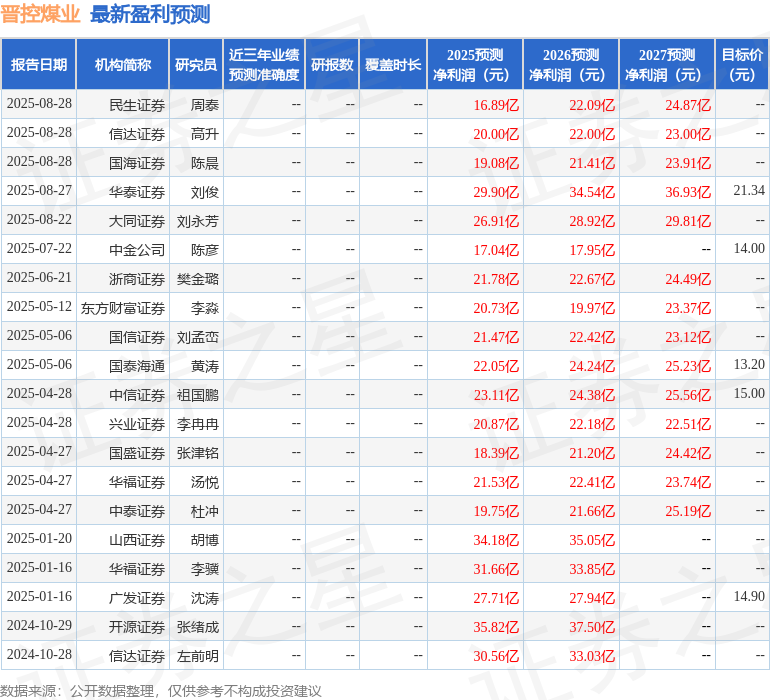Select researcher 汤悦
This screenshot has width=770, height=700.
(205, 481)
